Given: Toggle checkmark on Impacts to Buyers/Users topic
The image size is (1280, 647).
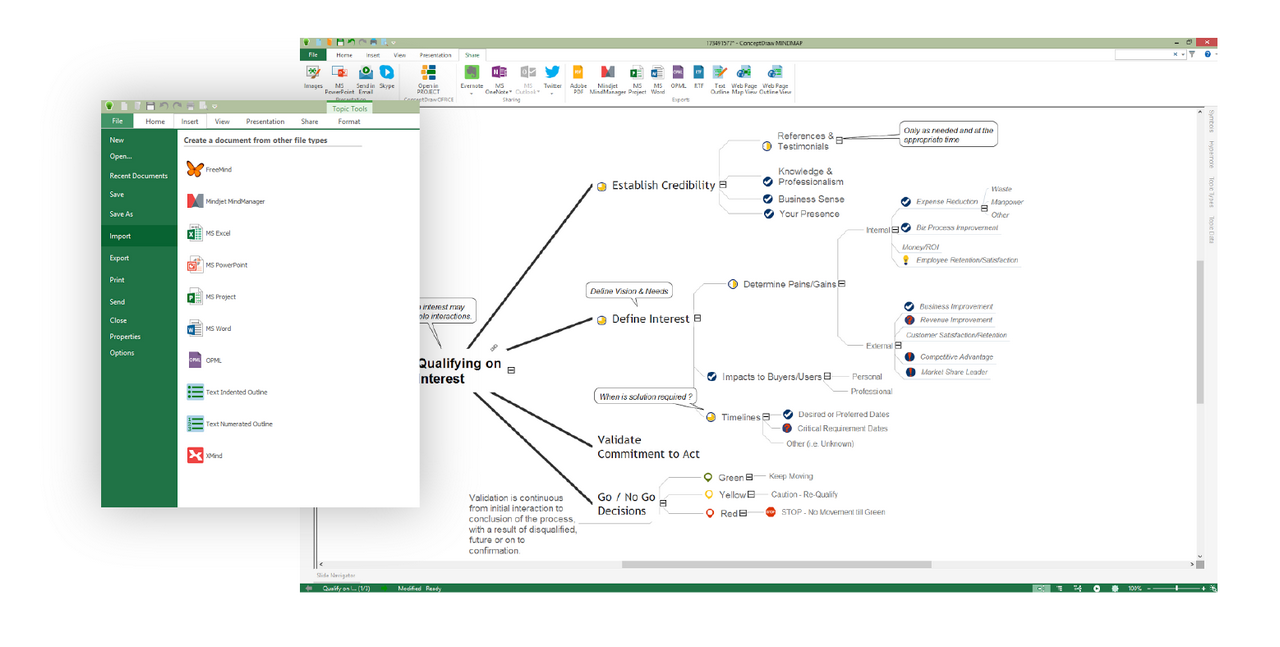Looking at the screenshot, I should [712, 377].
